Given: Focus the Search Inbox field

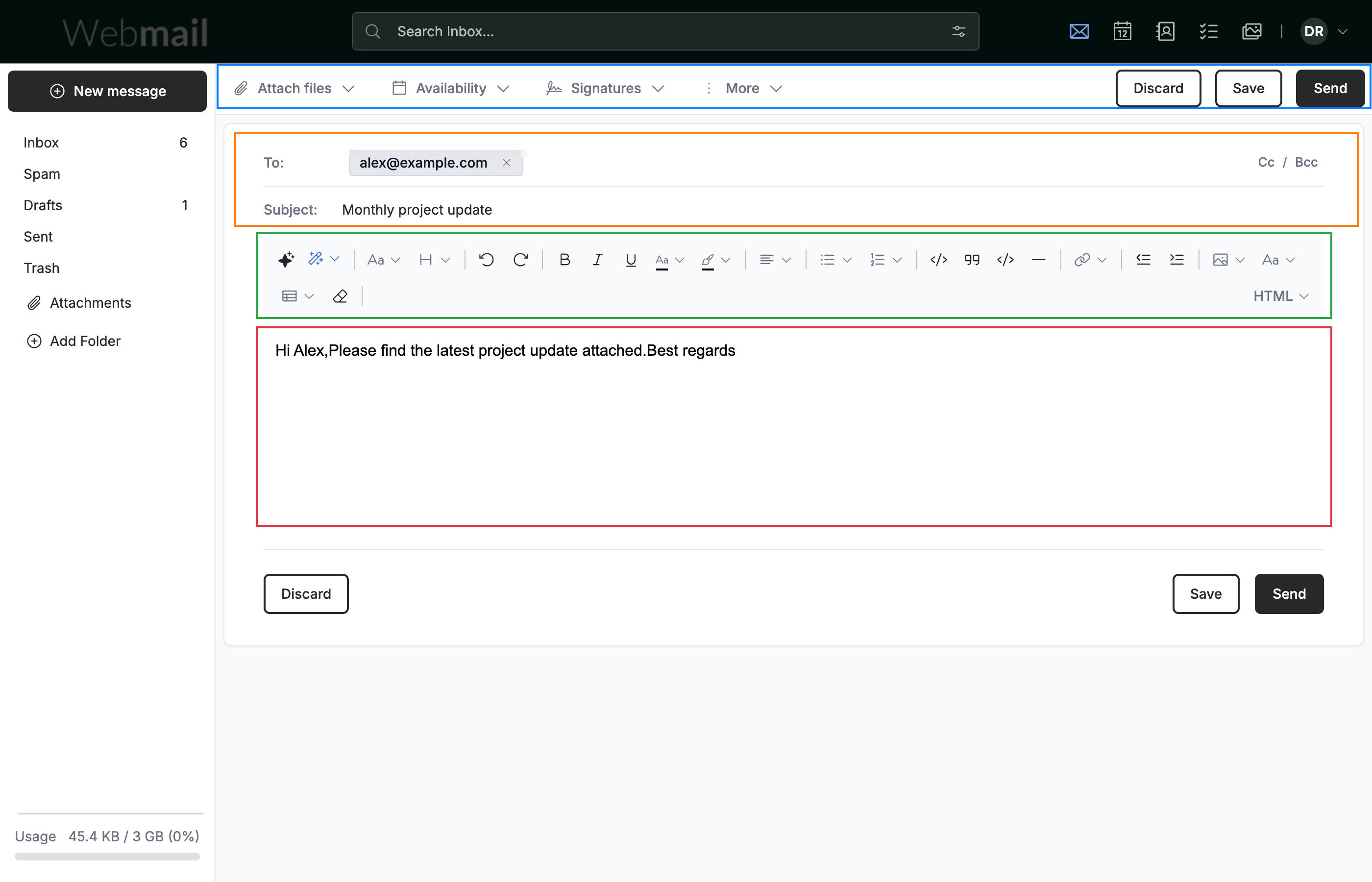Looking at the screenshot, I should [665, 31].
